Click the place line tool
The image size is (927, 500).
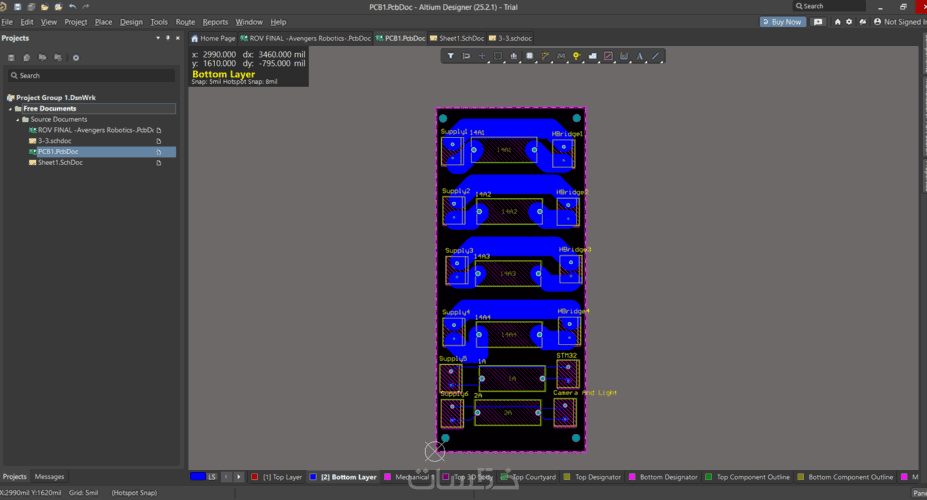point(656,56)
